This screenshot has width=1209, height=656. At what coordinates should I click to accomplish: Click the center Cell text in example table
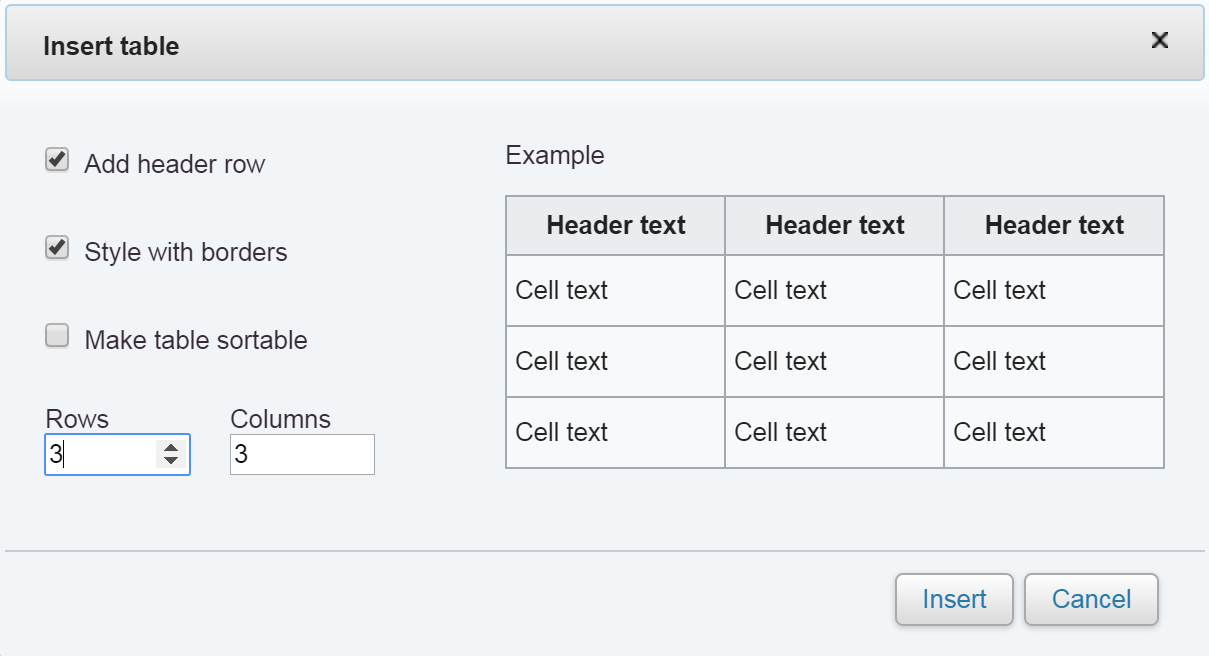coord(781,361)
